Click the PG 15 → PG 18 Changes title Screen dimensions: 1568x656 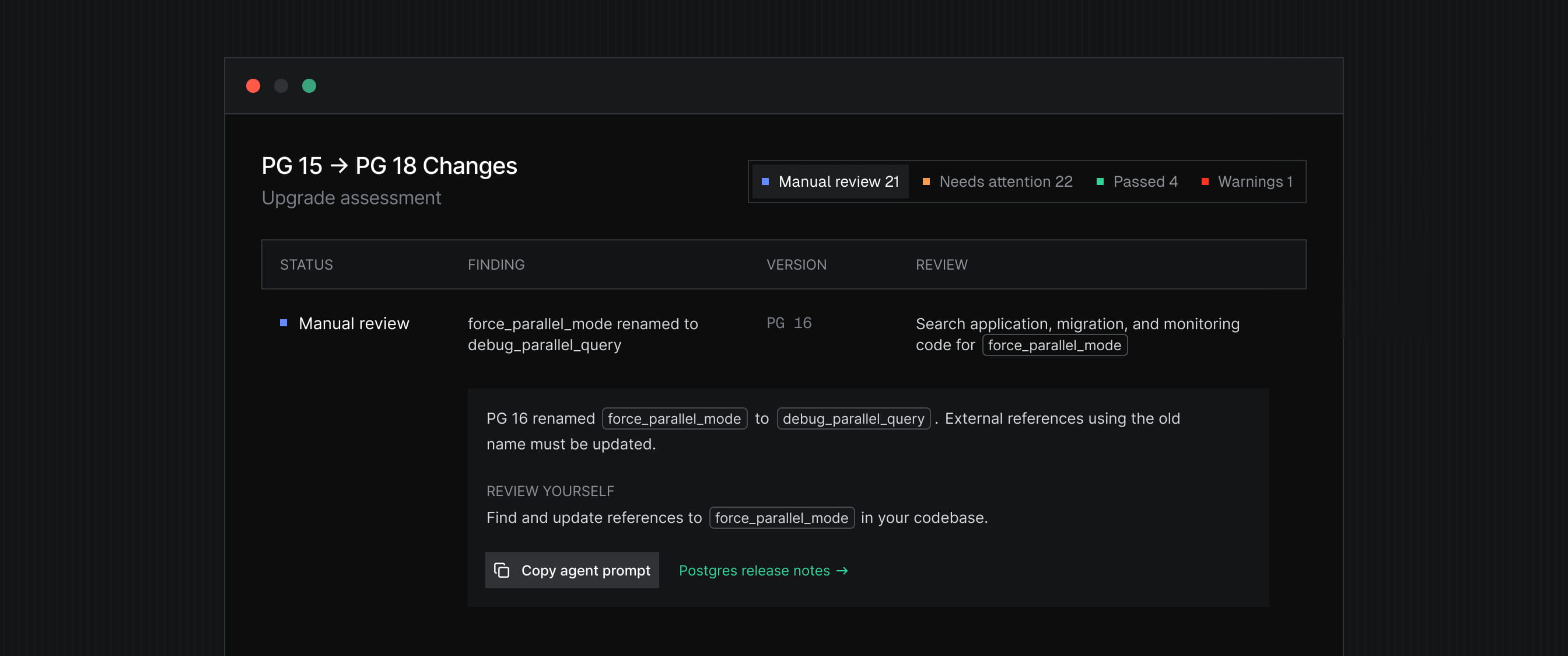coord(389,166)
